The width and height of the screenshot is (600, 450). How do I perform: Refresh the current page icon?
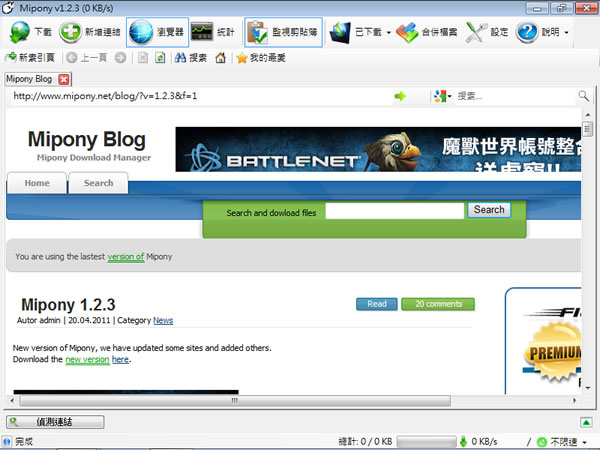[x=160, y=58]
